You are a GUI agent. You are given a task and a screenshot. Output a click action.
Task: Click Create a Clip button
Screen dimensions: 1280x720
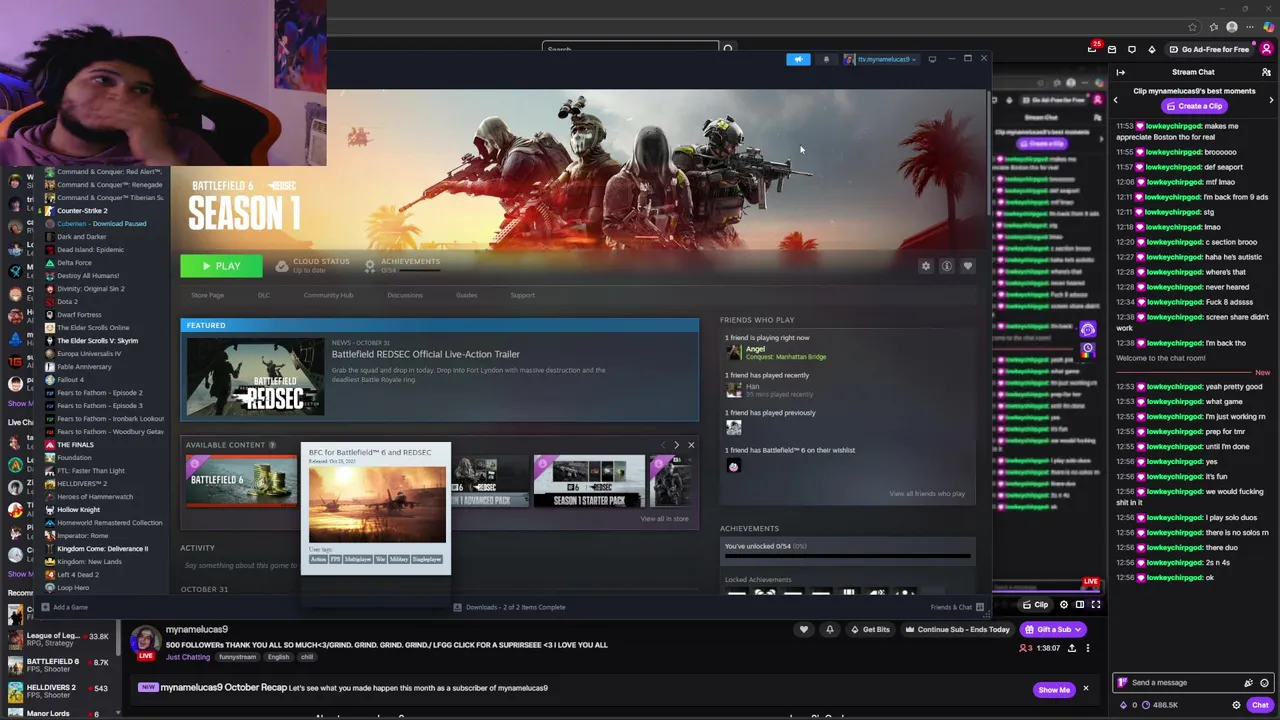(1193, 106)
